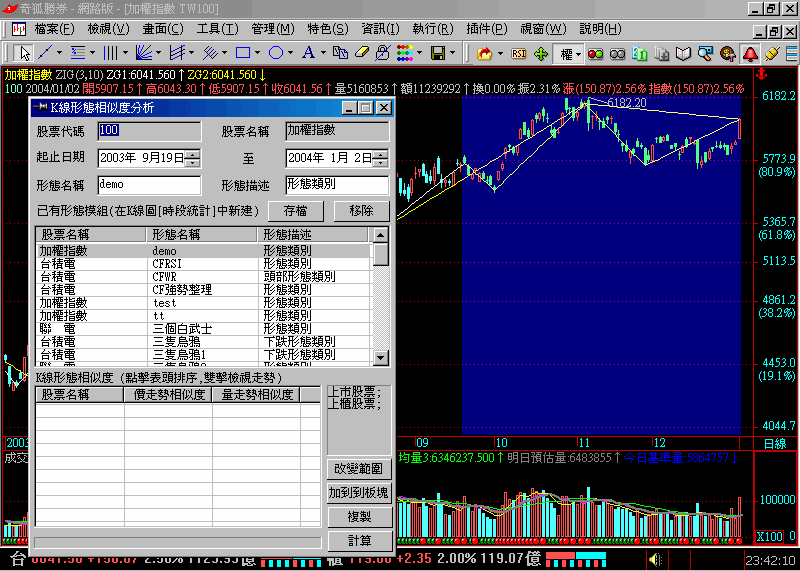Click the floppy disk save icon

coord(436,53)
